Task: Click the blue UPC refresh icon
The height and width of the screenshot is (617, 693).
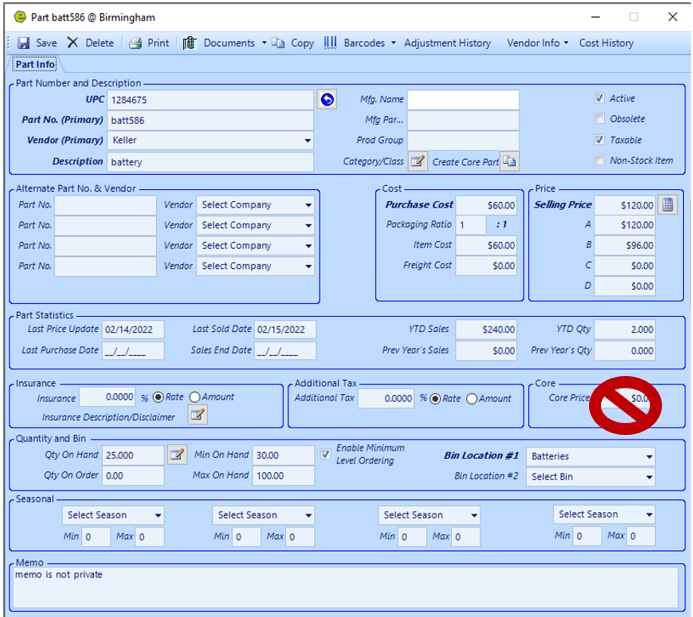Action: pyautogui.click(x=327, y=100)
